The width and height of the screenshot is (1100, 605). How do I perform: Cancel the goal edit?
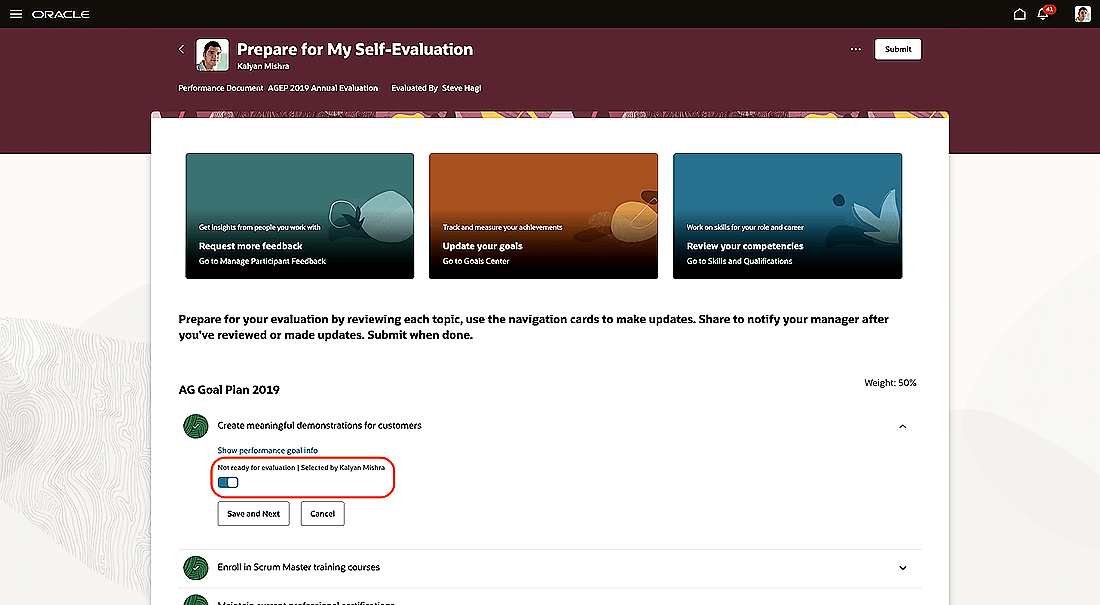[323, 514]
